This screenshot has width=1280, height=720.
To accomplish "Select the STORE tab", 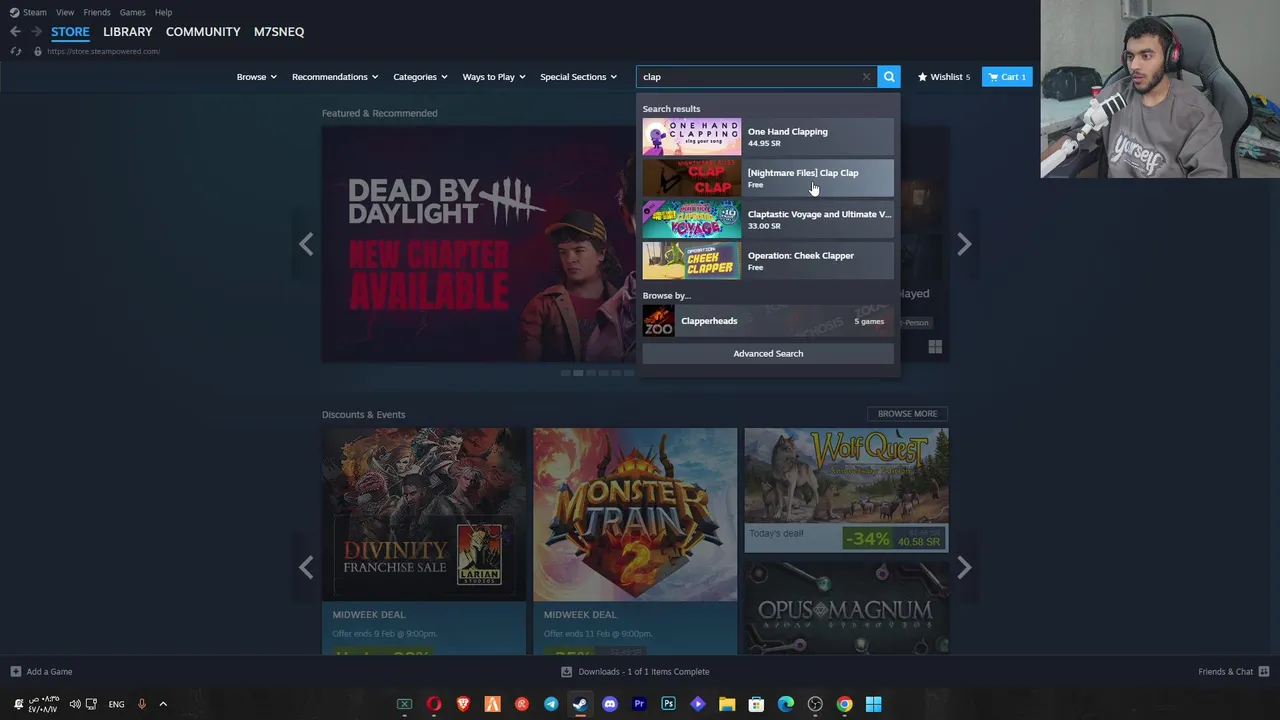I will coord(70,32).
